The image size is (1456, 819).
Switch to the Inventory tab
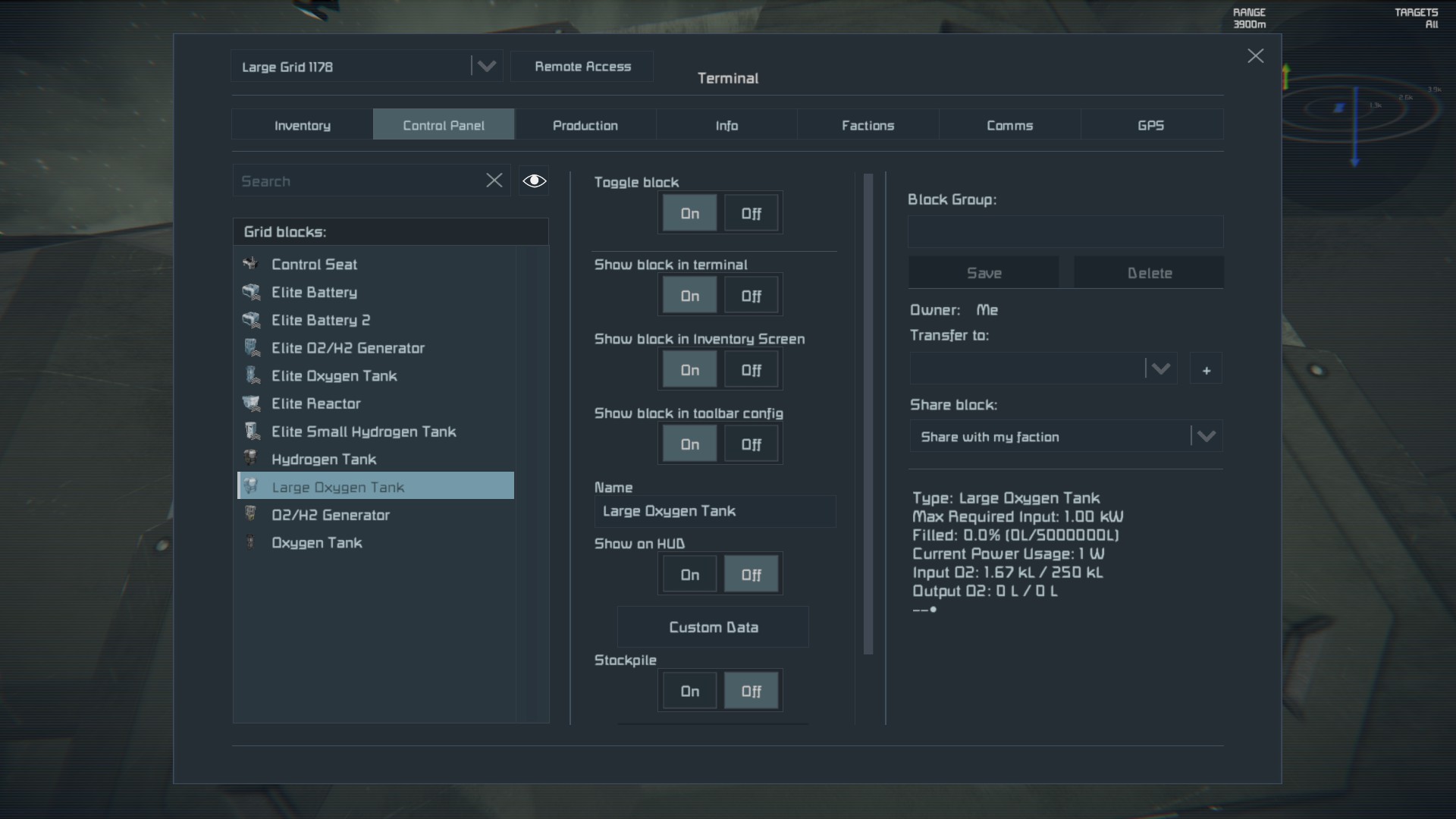301,124
